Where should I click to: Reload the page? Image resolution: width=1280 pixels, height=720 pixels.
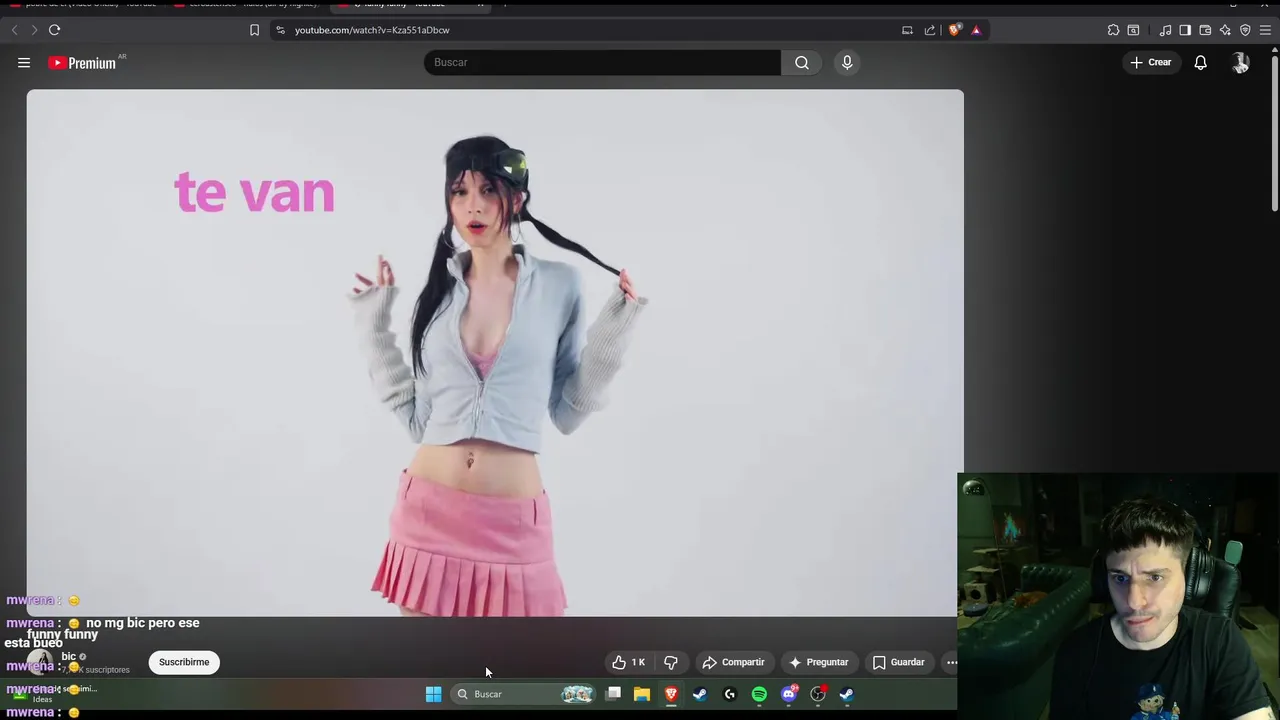[x=54, y=30]
